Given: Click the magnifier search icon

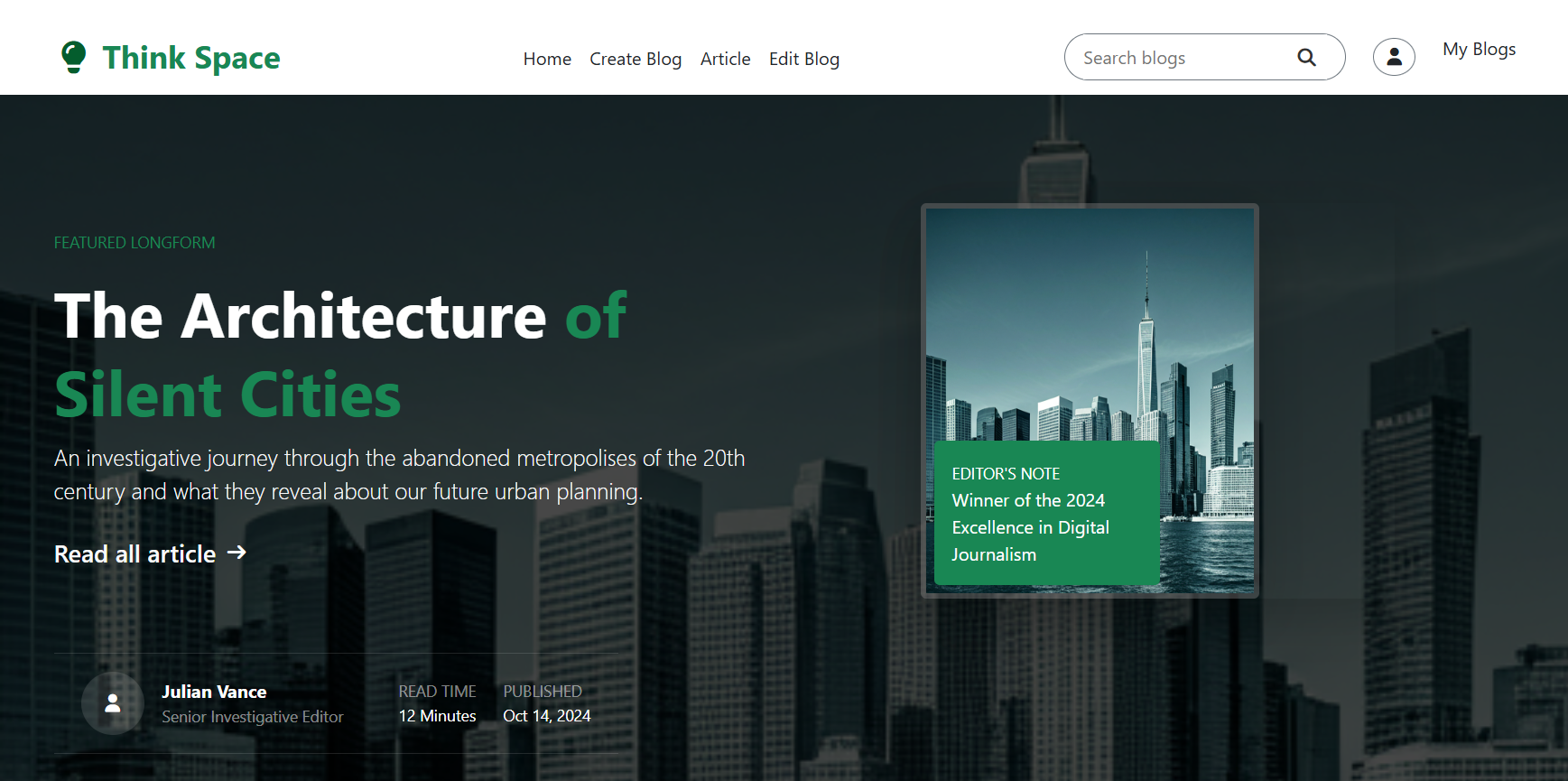Looking at the screenshot, I should click(1306, 58).
